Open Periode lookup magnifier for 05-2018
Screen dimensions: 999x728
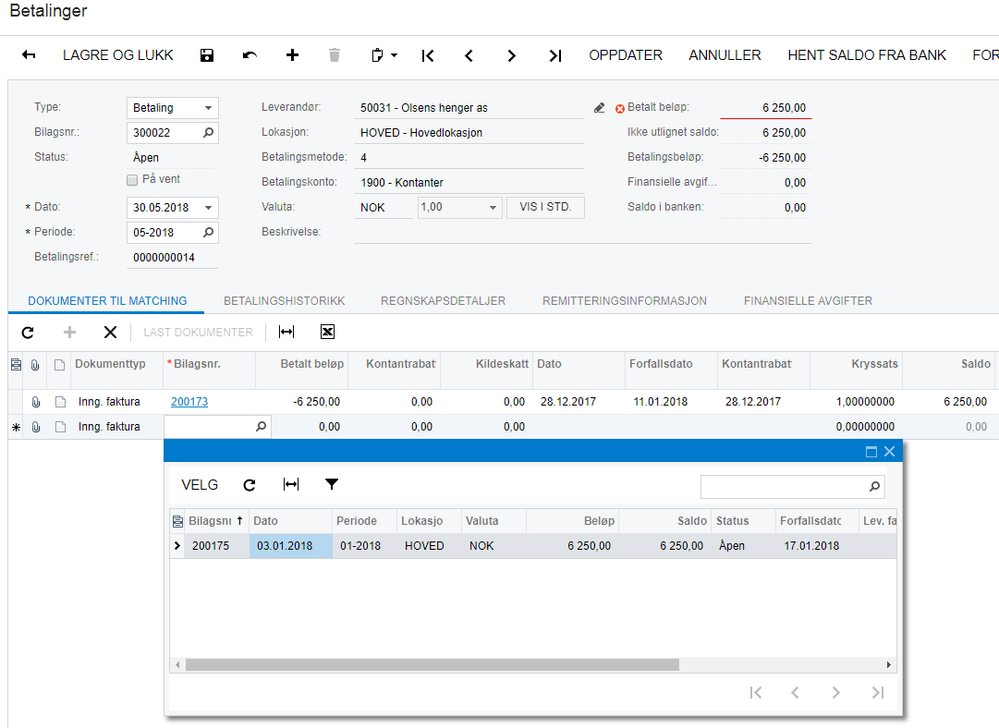coord(208,232)
